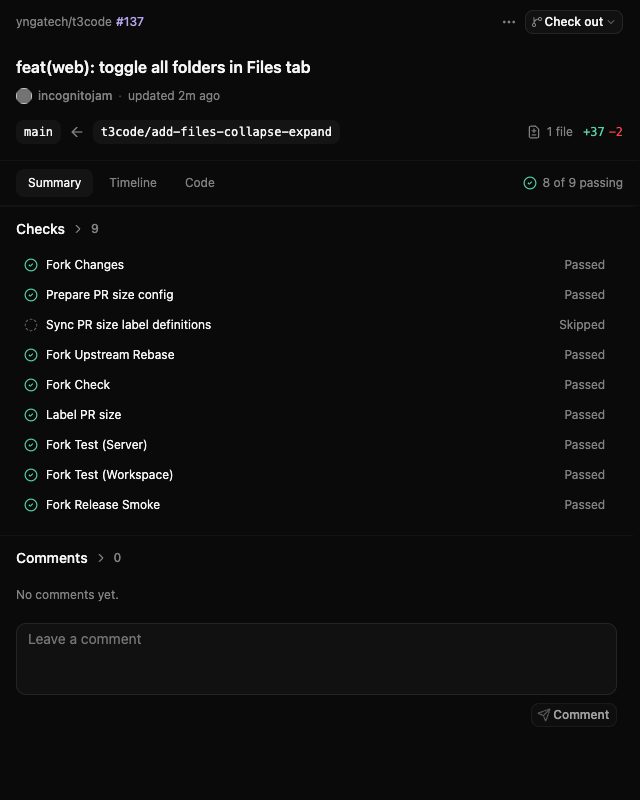This screenshot has height=800, width=640.
Task: Open the Fork Test (Server) check row
Action: tap(314, 445)
